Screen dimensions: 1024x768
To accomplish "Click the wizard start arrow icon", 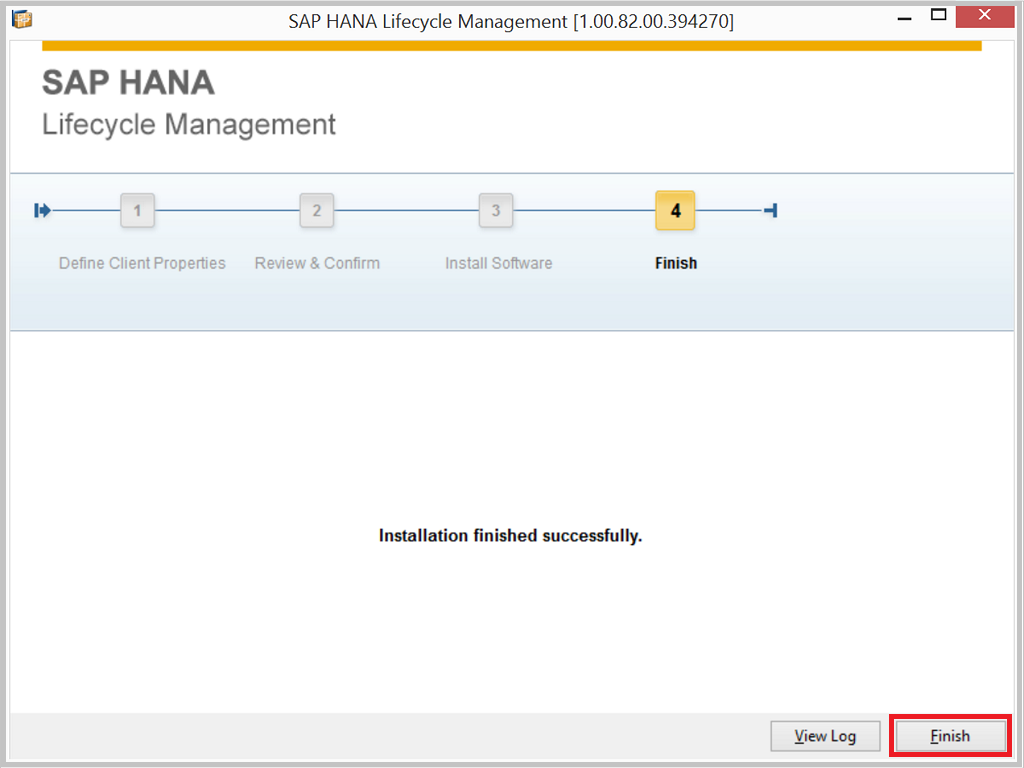I will (42, 210).
